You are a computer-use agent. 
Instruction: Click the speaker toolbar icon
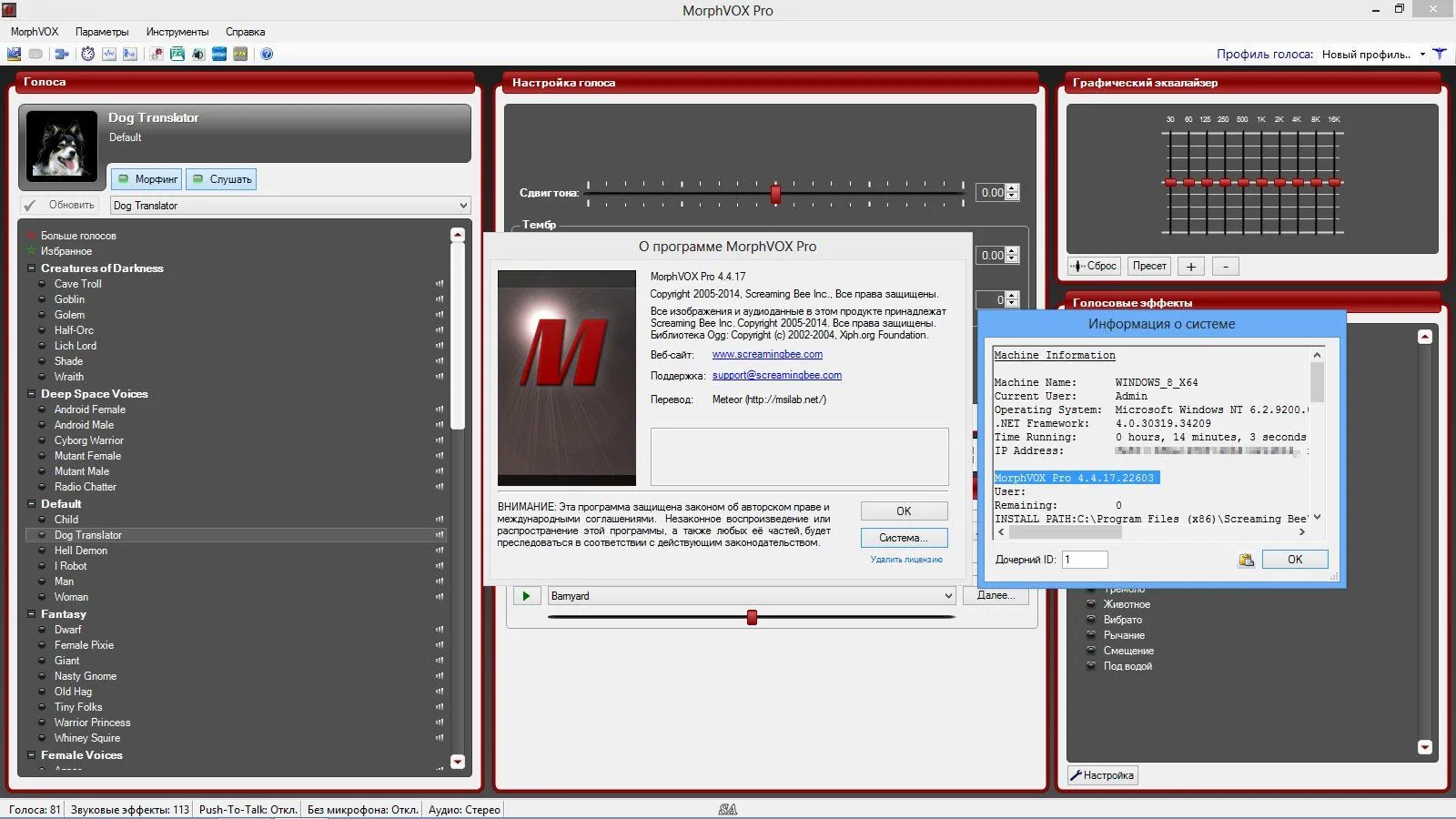197,54
